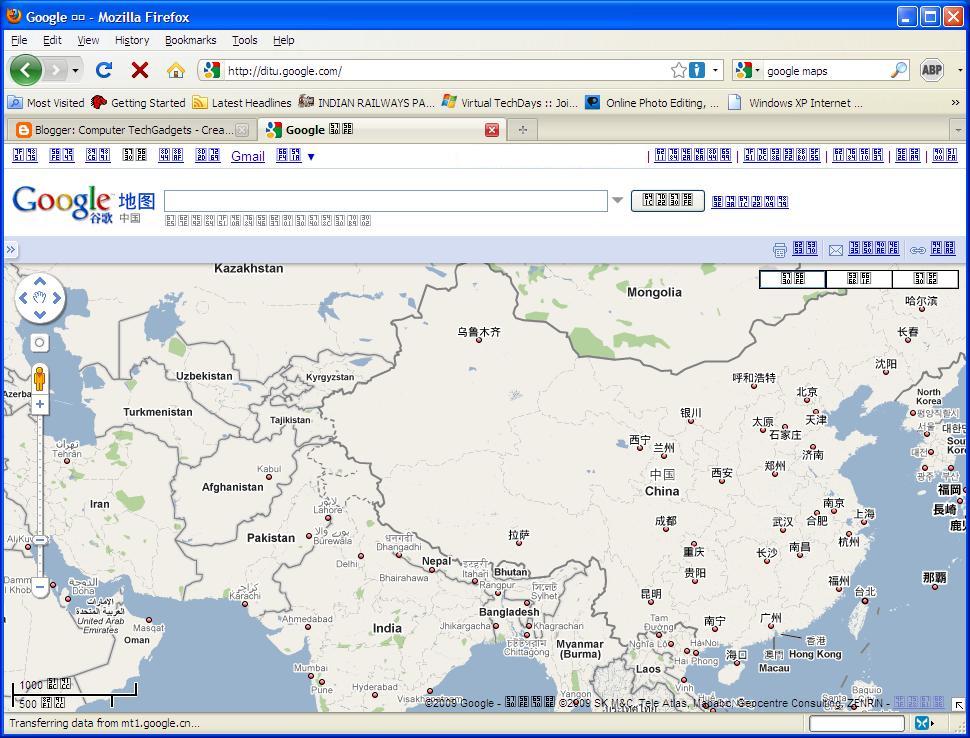Expand the blue triangle beside Gmail

[311, 157]
